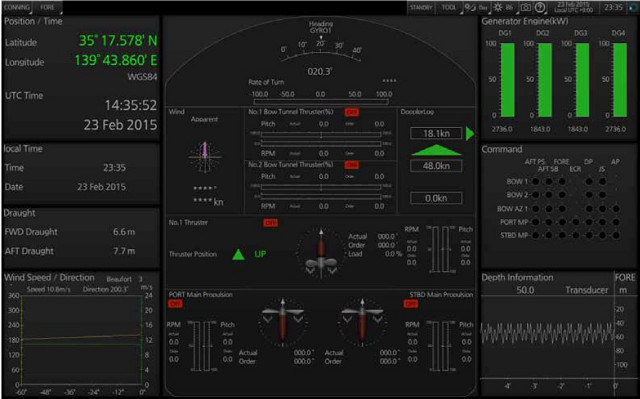This screenshot has width=640, height=399.
Task: Click the depth echo trace graph
Action: 547,338
